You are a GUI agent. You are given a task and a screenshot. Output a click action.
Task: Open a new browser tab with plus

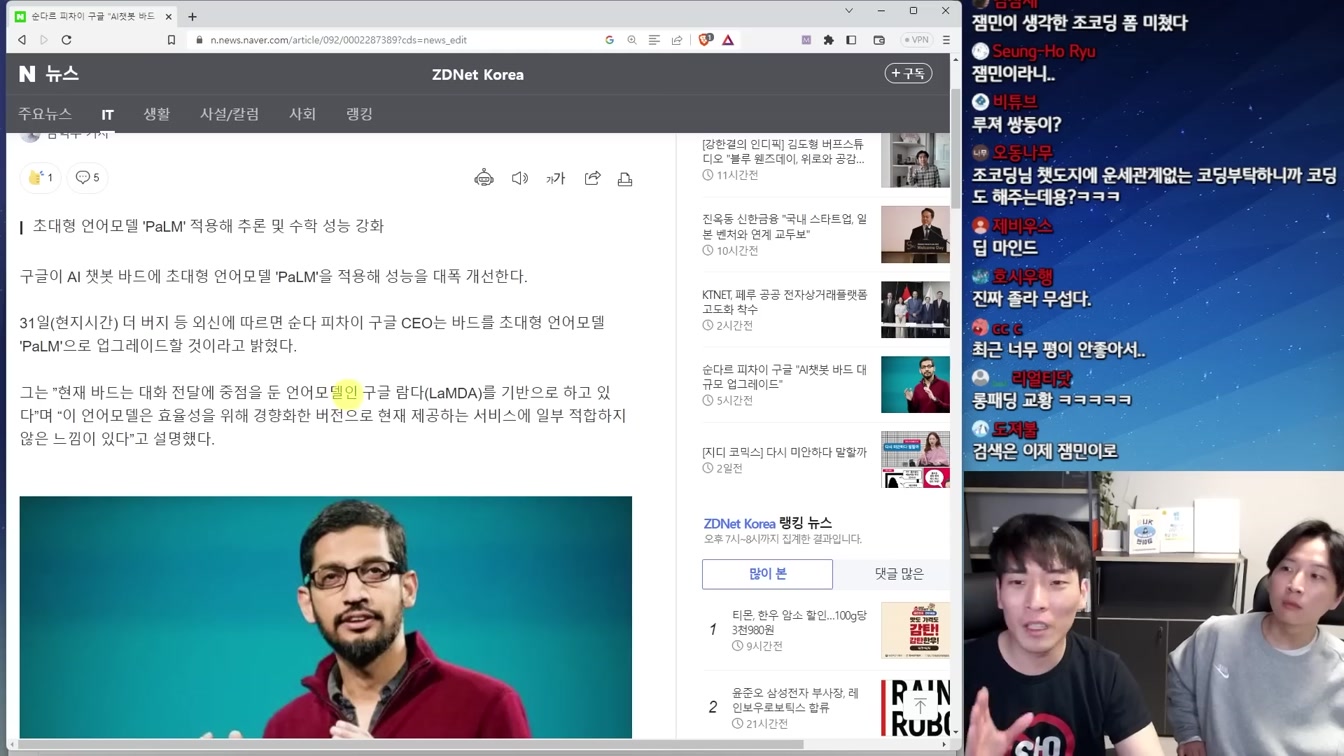192,16
